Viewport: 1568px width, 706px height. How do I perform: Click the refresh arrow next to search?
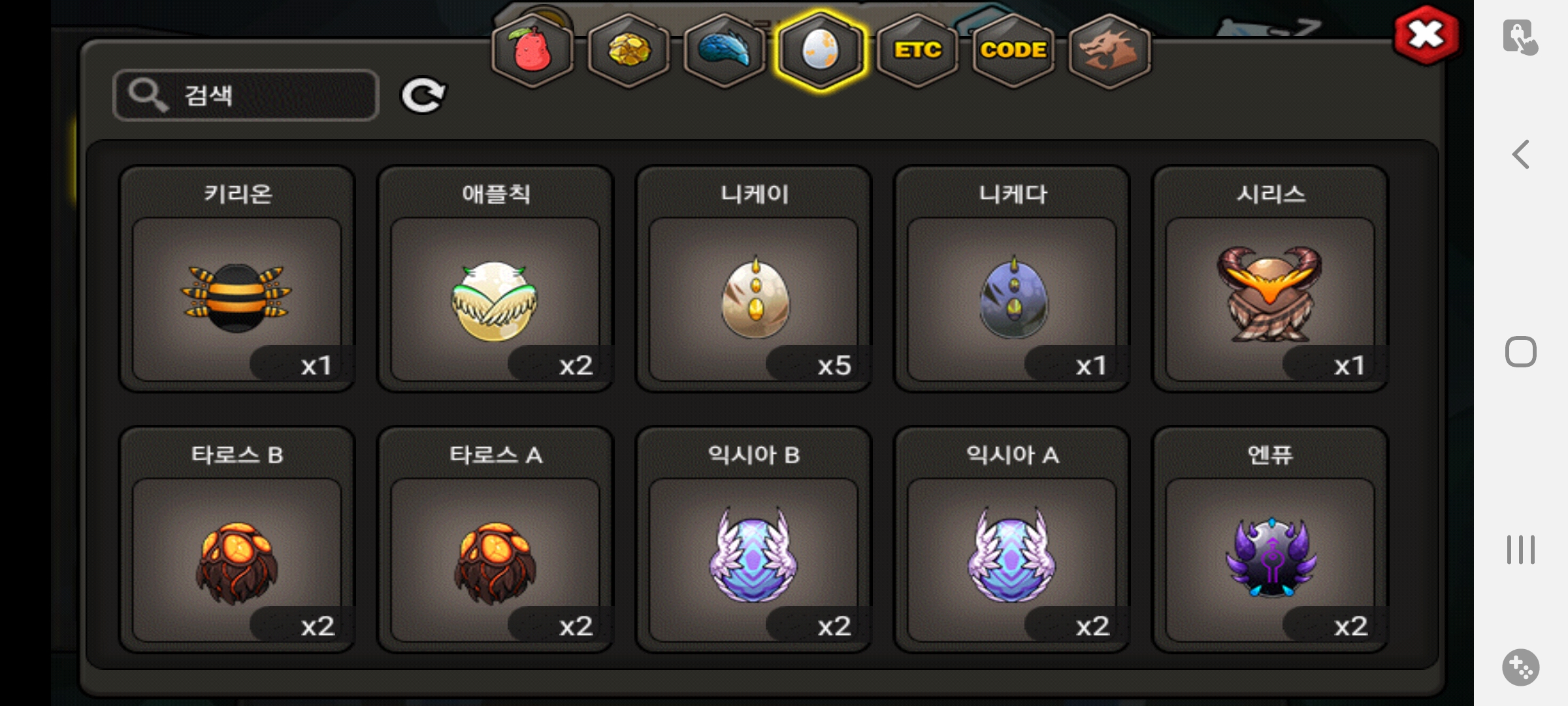coord(423,95)
